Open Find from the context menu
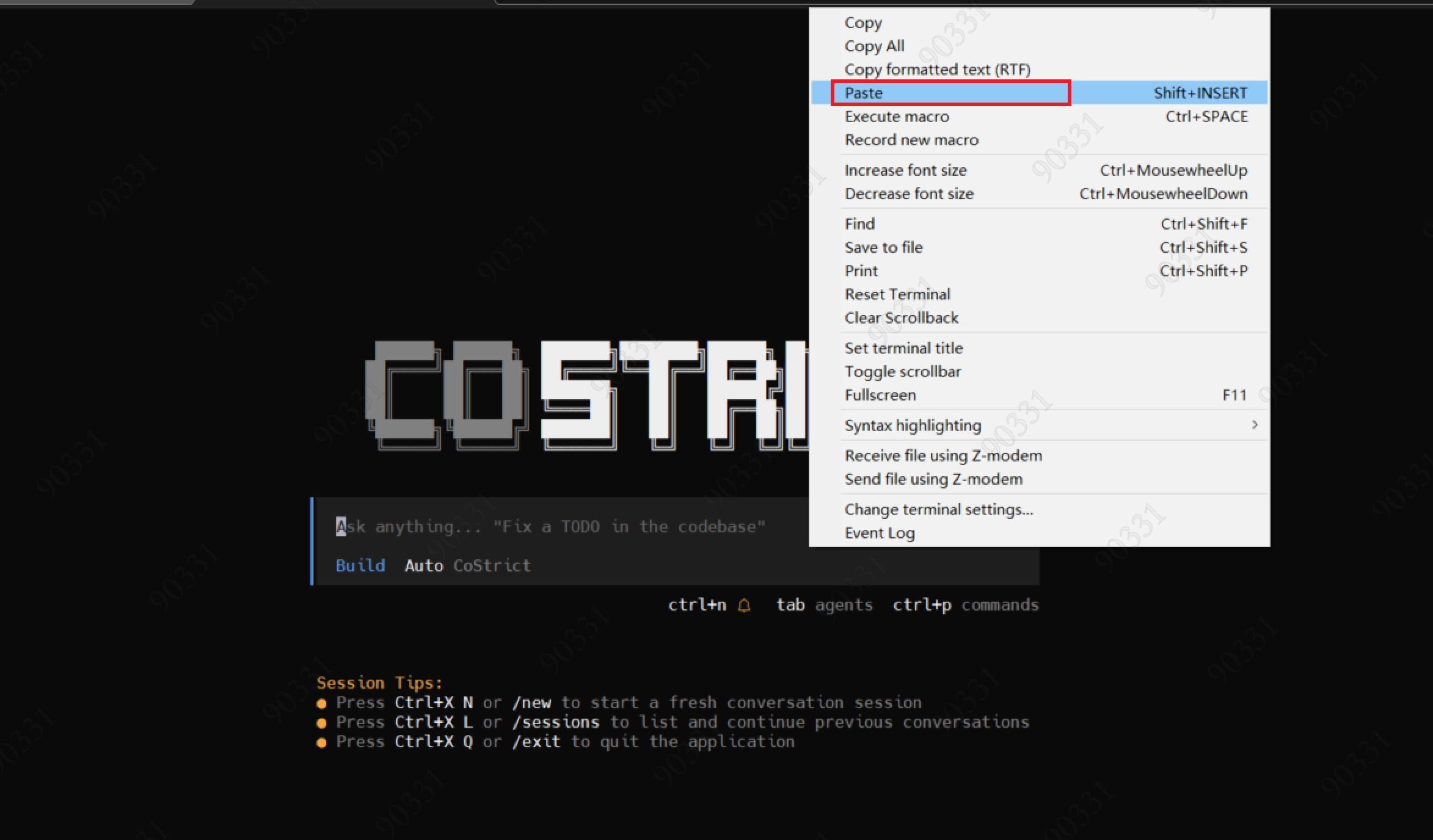The height and width of the screenshot is (840, 1433). 859,224
